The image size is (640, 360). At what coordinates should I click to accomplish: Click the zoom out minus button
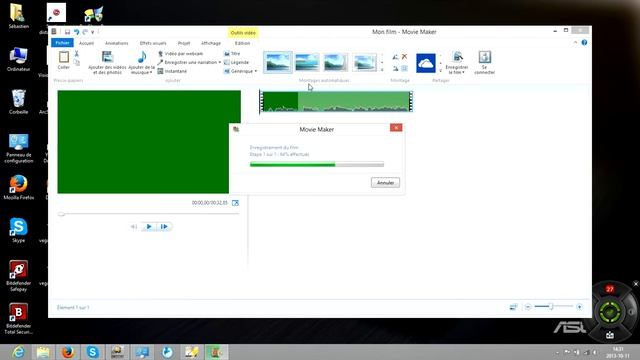point(528,307)
